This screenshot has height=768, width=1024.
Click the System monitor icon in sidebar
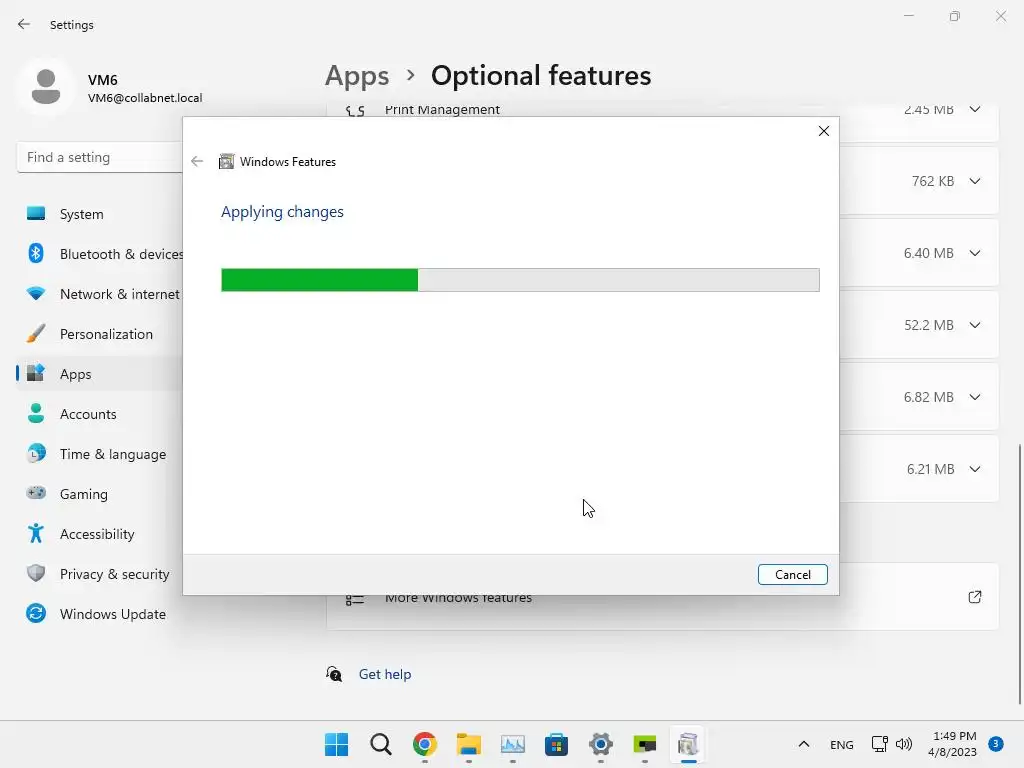[x=36, y=213]
